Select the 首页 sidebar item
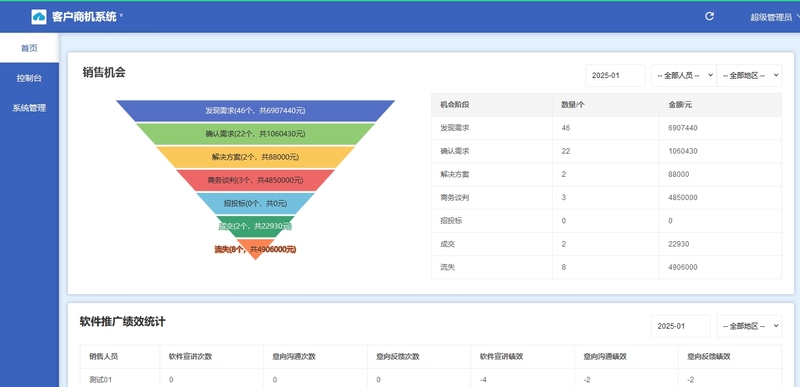This screenshot has height=387, width=800. (x=29, y=48)
